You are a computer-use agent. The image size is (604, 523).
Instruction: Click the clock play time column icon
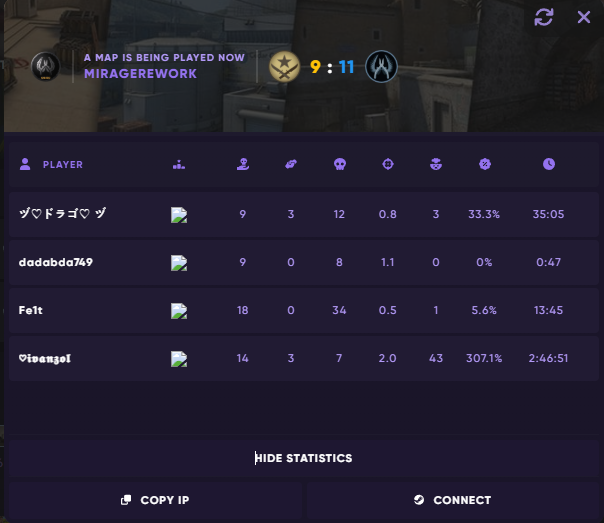tap(549, 164)
